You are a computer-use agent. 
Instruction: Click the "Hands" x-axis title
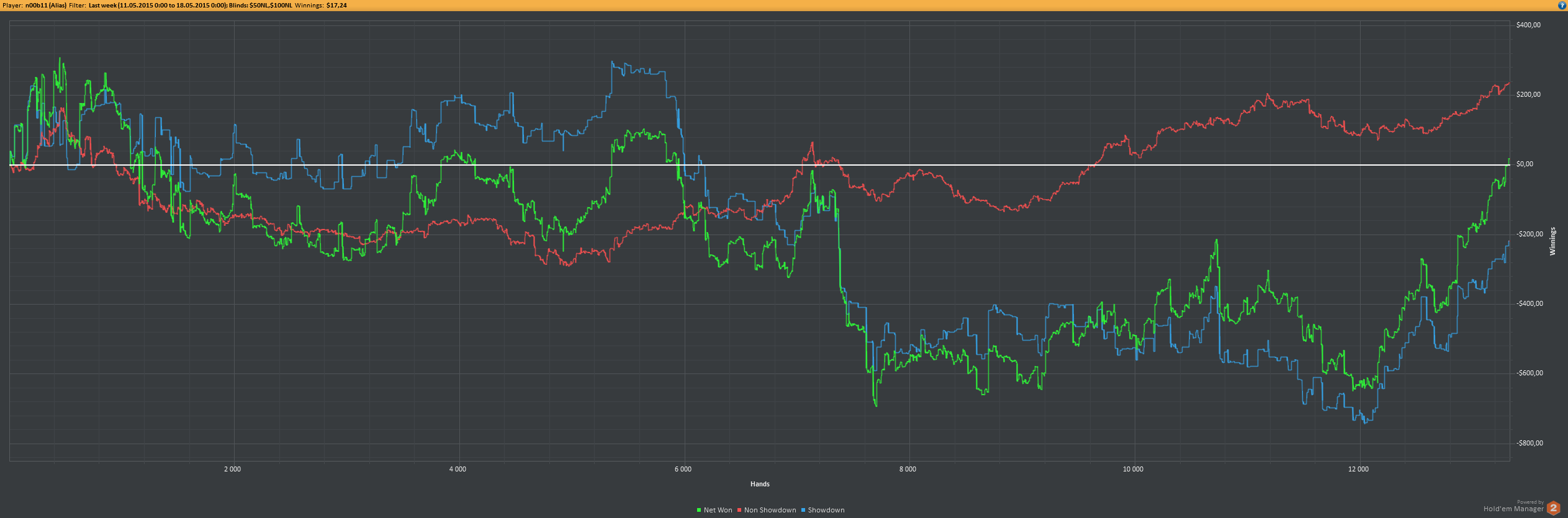point(760,485)
